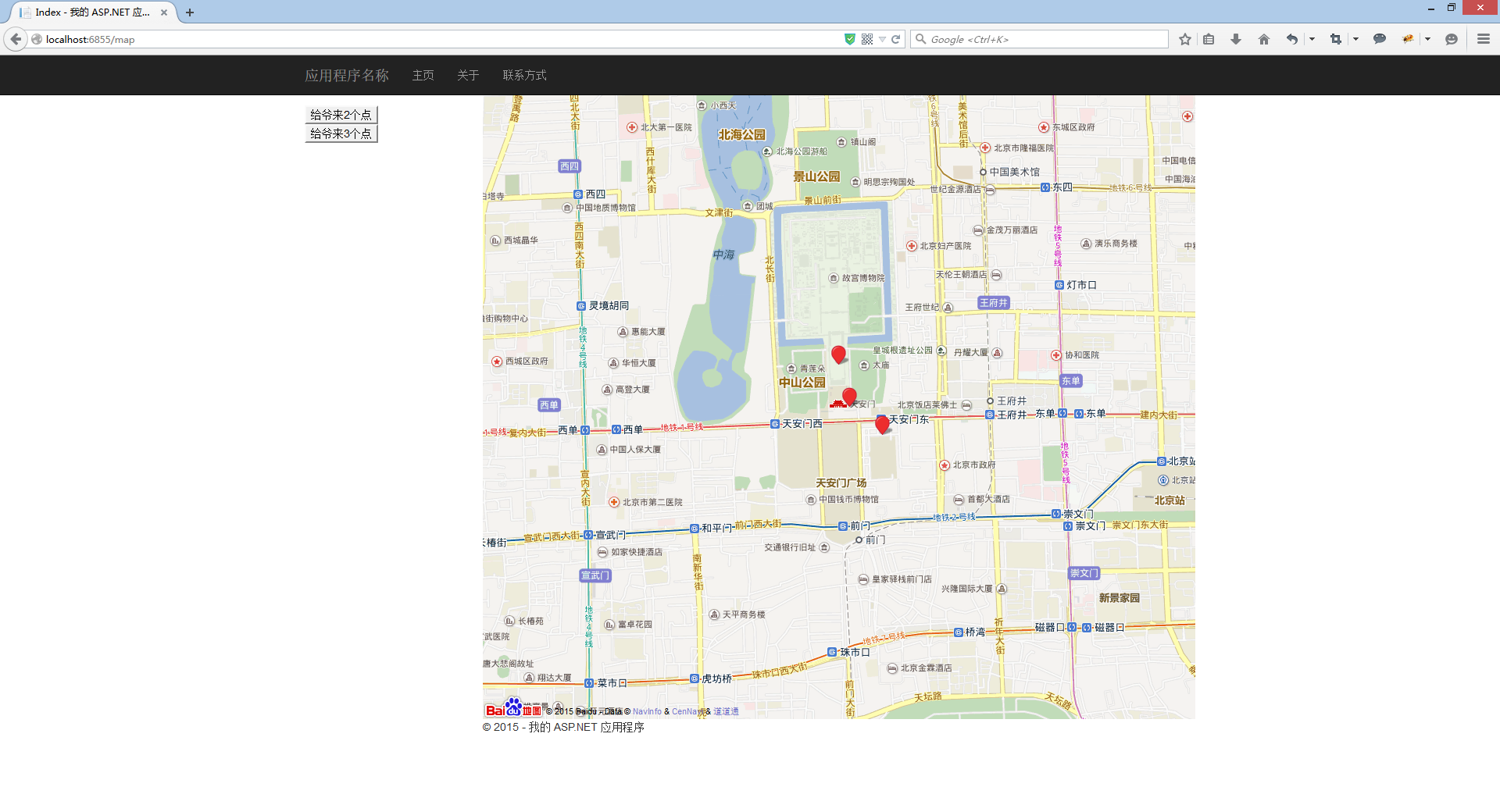Click the 北海公园 label on the map
Screen dimensions: 1500x812
pyautogui.click(x=741, y=134)
